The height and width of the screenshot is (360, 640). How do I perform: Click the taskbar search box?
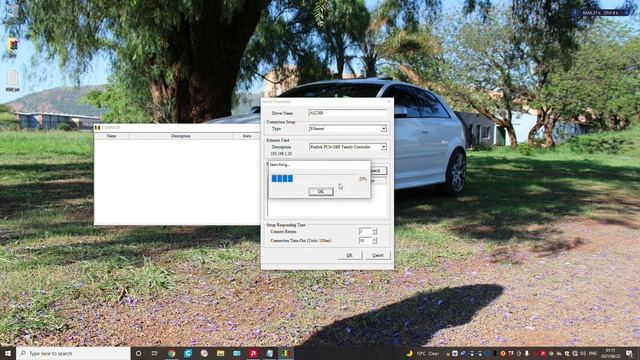click(73, 353)
